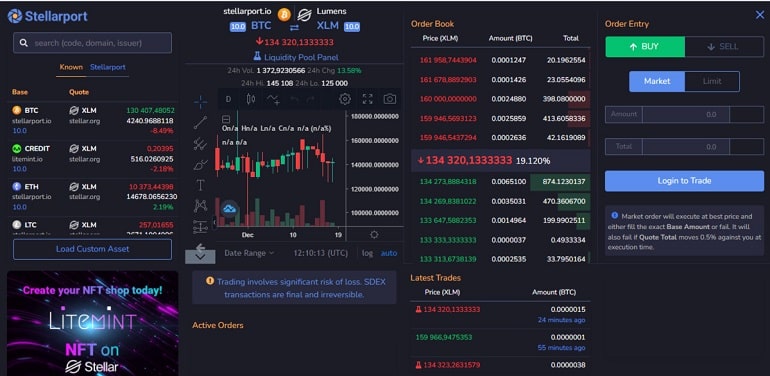Select the ETH/XLM pair row
The height and width of the screenshot is (376, 770).
pyautogui.click(x=93, y=197)
